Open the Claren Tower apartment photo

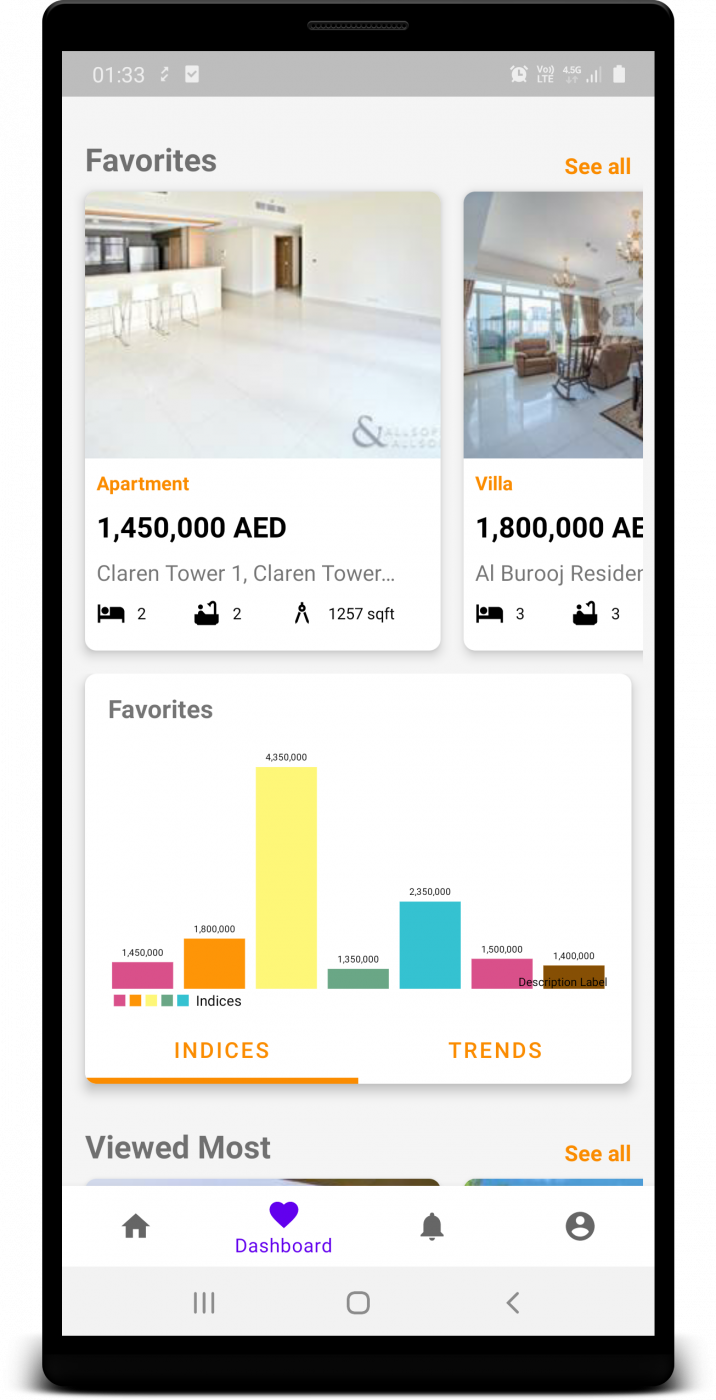point(263,325)
